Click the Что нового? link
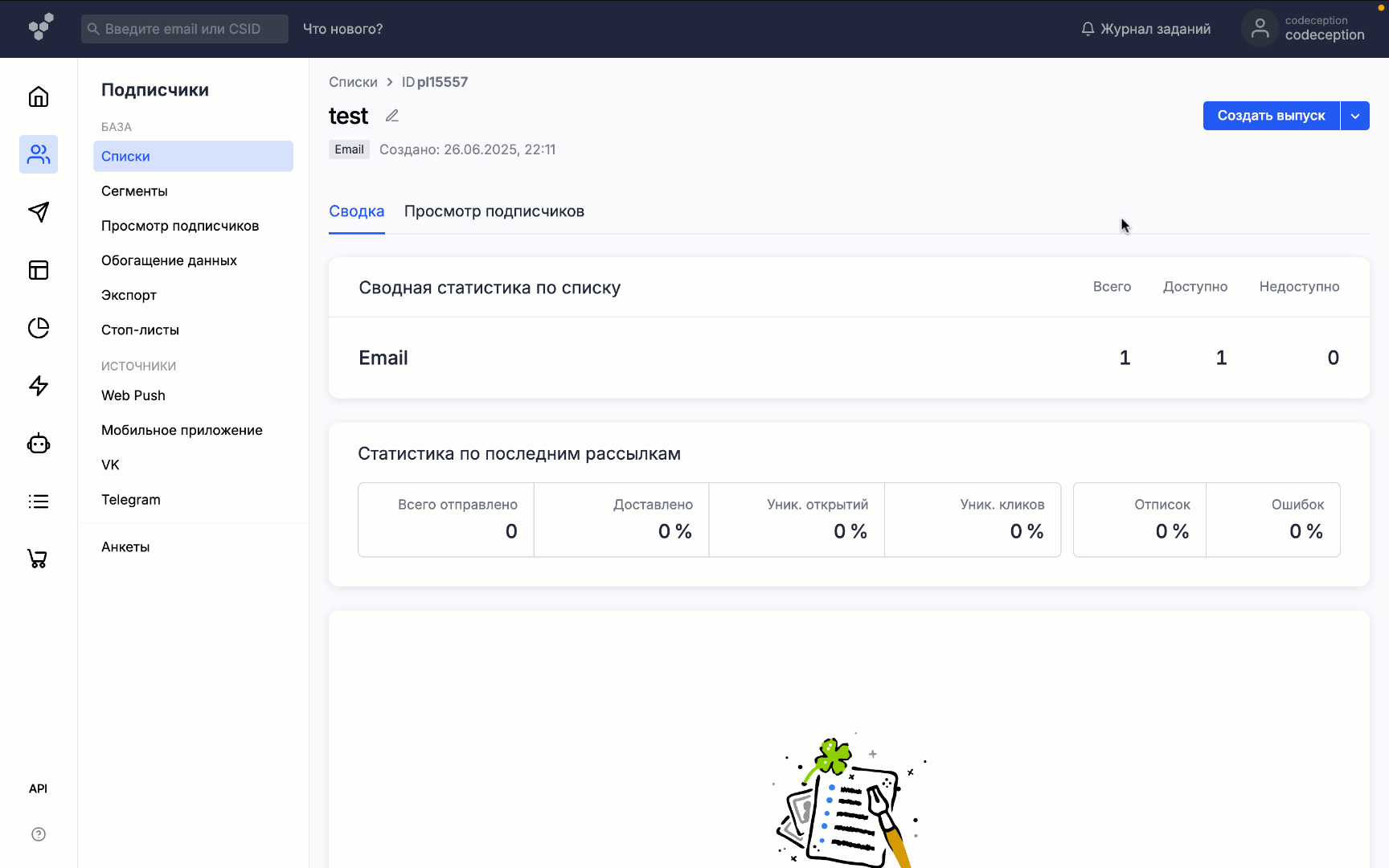 [x=342, y=28]
